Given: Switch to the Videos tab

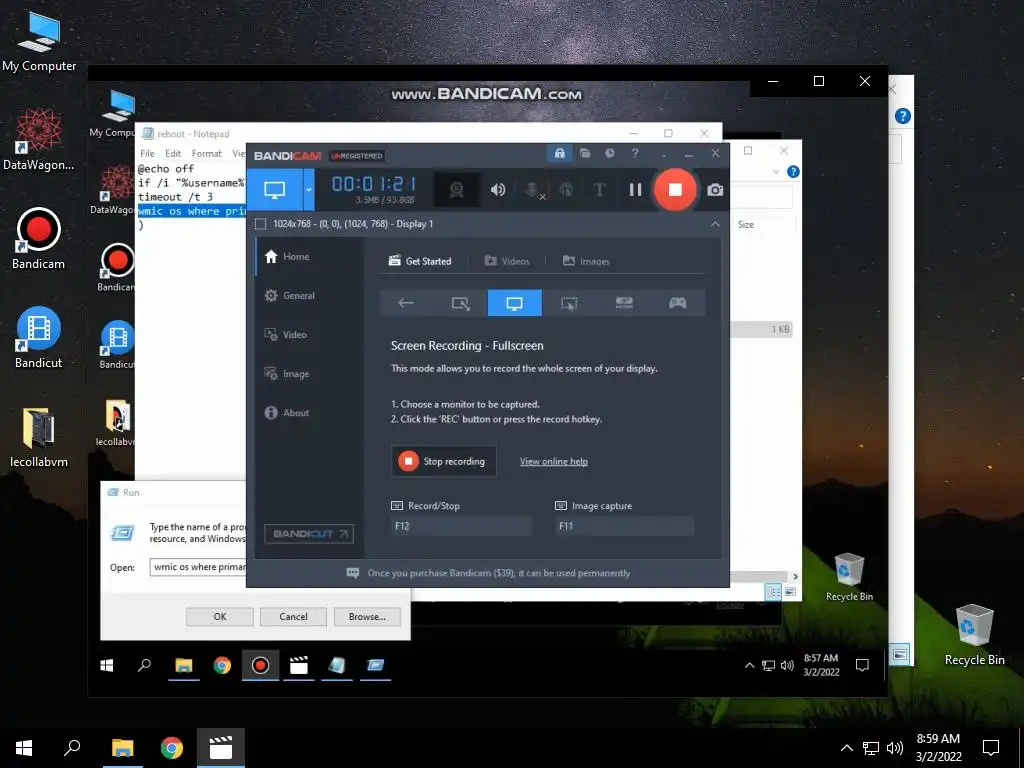Looking at the screenshot, I should coord(507,261).
